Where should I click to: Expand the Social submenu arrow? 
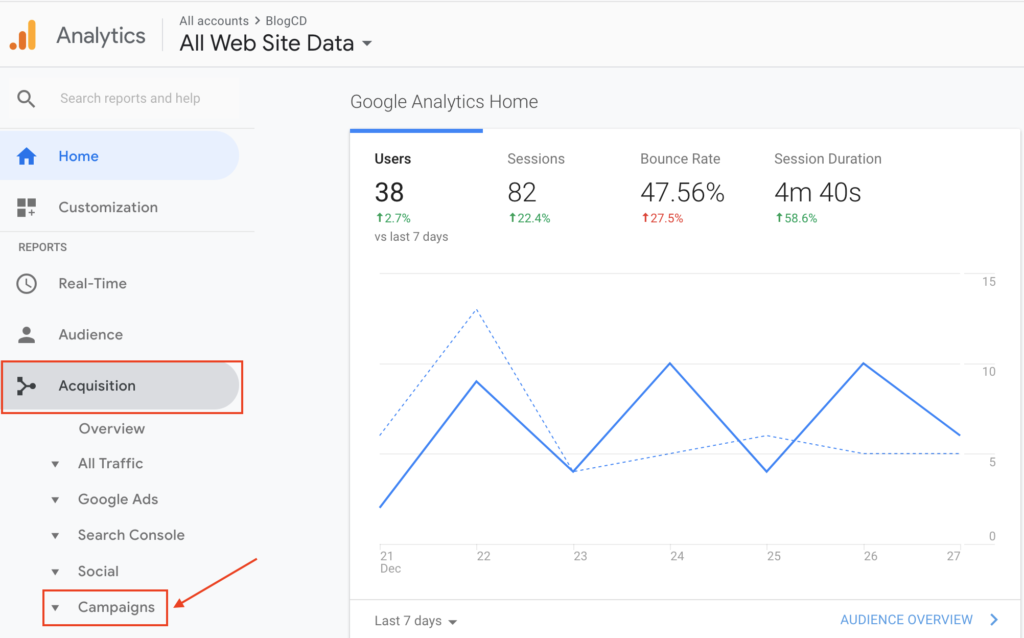(56, 572)
